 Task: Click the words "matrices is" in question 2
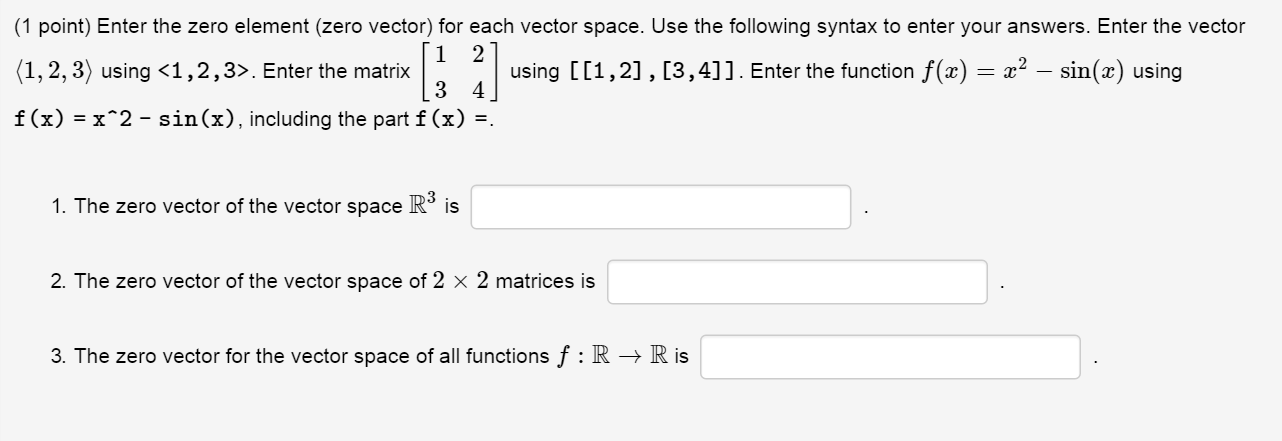coord(545,282)
